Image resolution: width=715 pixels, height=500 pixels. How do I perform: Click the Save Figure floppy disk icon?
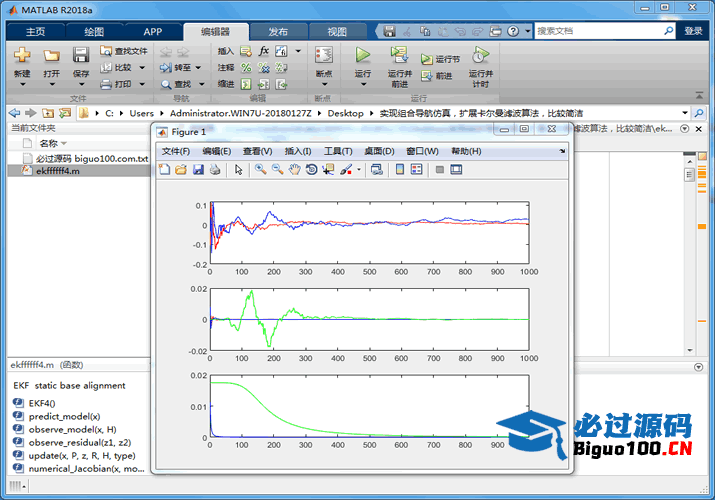pyautogui.click(x=198, y=170)
